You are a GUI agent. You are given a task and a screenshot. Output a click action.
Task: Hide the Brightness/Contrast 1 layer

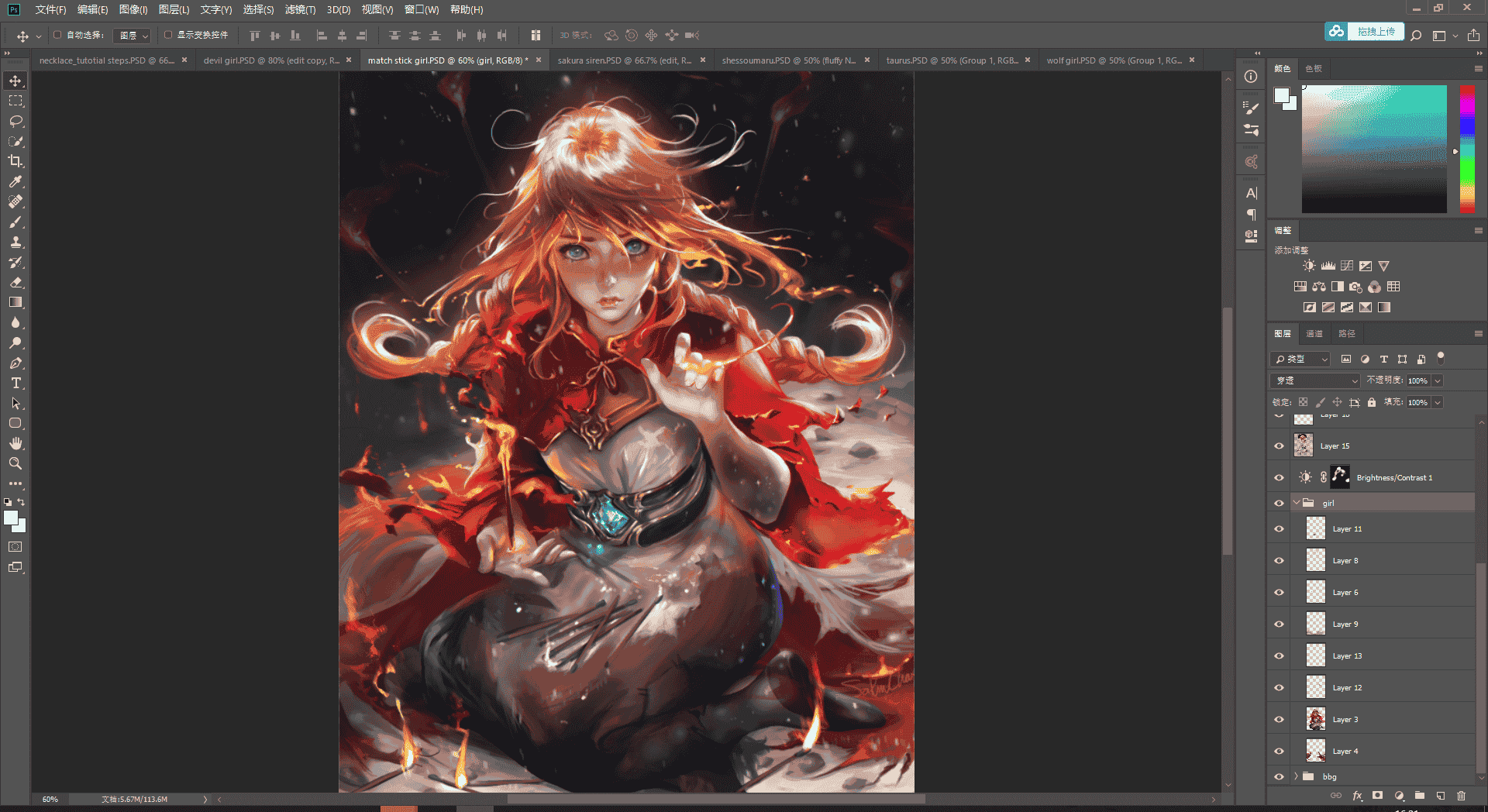pyautogui.click(x=1279, y=477)
